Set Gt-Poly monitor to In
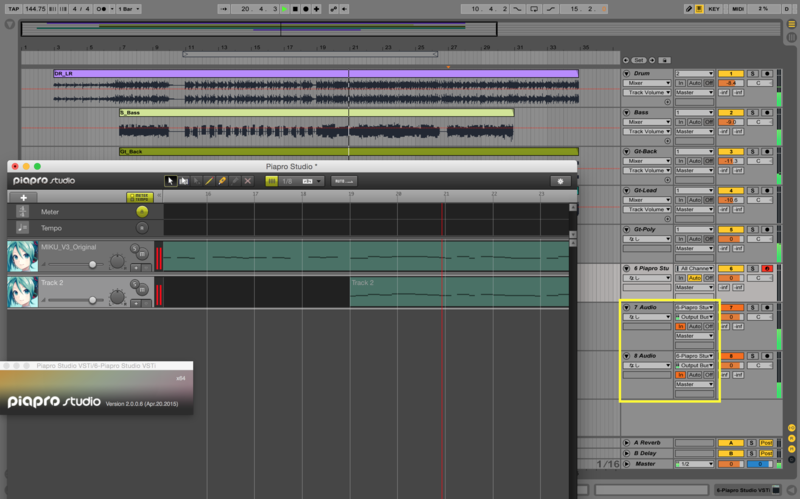Viewport: 800px width, 499px height. pos(680,239)
